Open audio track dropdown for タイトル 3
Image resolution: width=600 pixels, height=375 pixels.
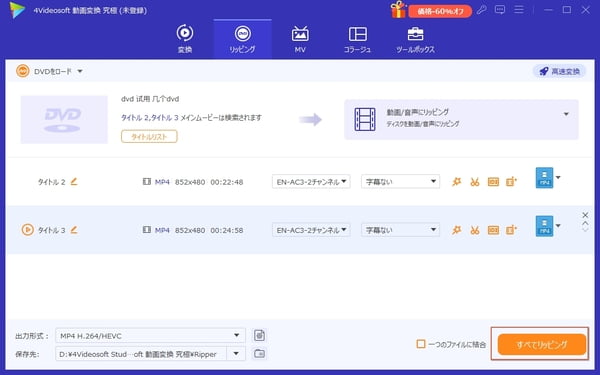[x=311, y=230]
